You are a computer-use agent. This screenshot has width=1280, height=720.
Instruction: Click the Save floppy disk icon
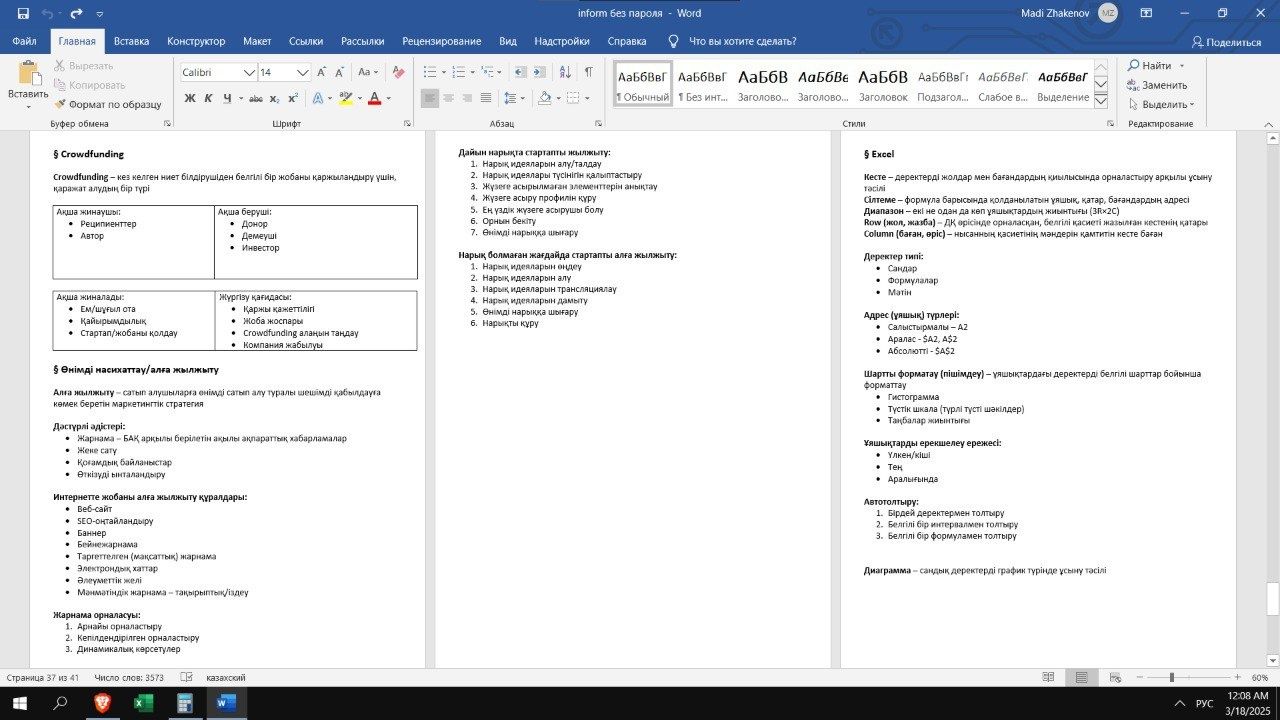(x=23, y=13)
